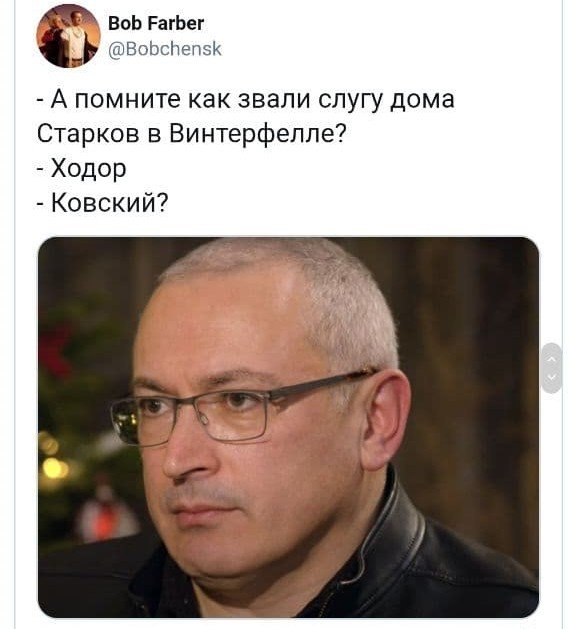Viewport: 576px width, 629px height.
Task: Click the word 'Винтерфелле?' in the tweet
Action: coord(257,134)
